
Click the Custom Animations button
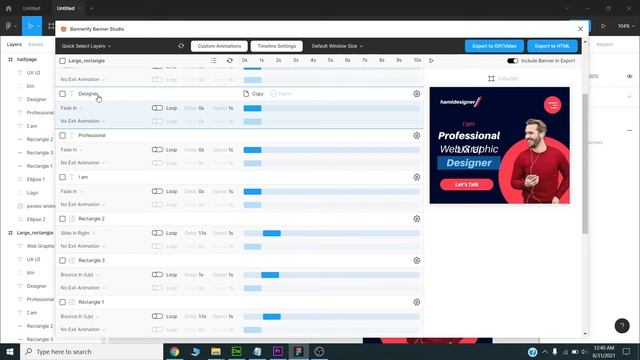219,46
